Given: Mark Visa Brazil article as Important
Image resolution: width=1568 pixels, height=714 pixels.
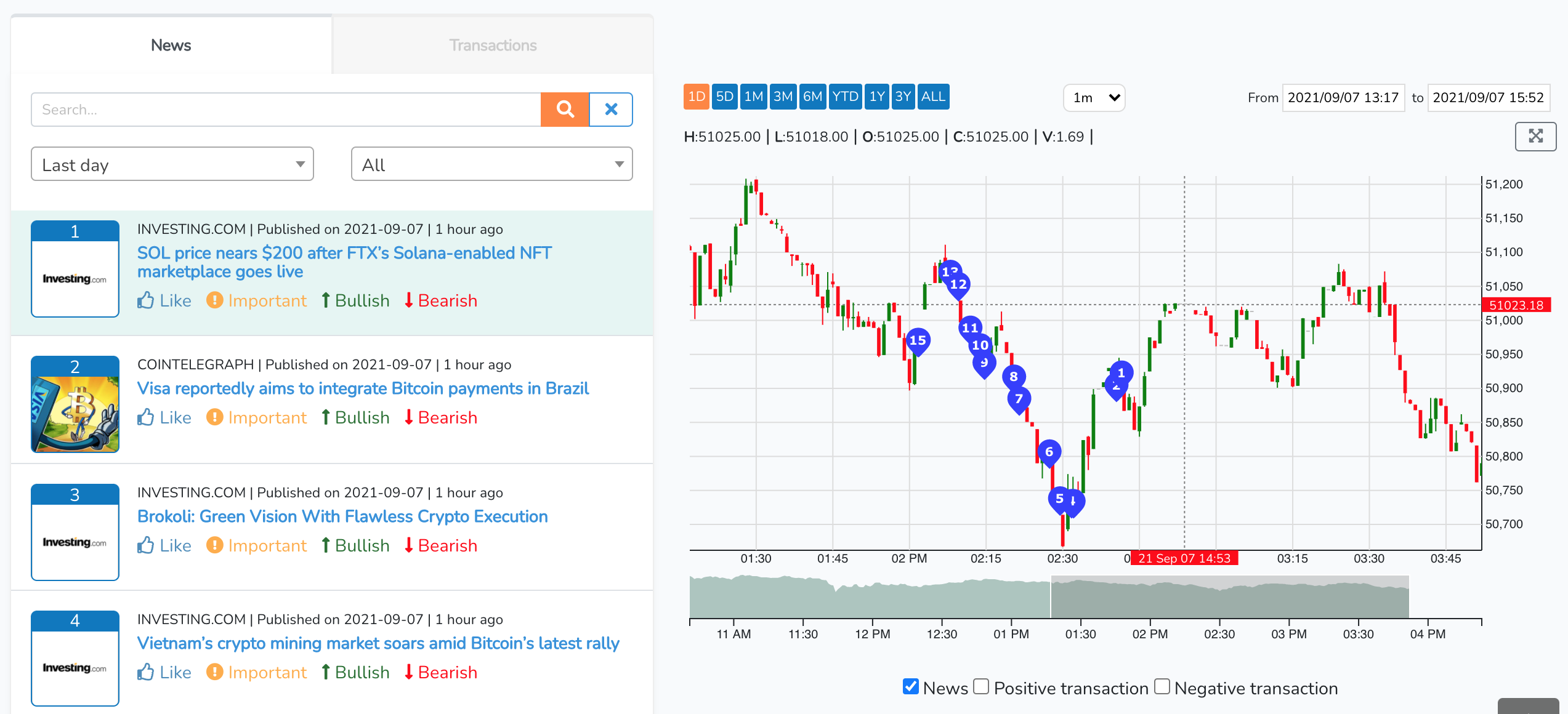Looking at the screenshot, I should click(x=256, y=417).
